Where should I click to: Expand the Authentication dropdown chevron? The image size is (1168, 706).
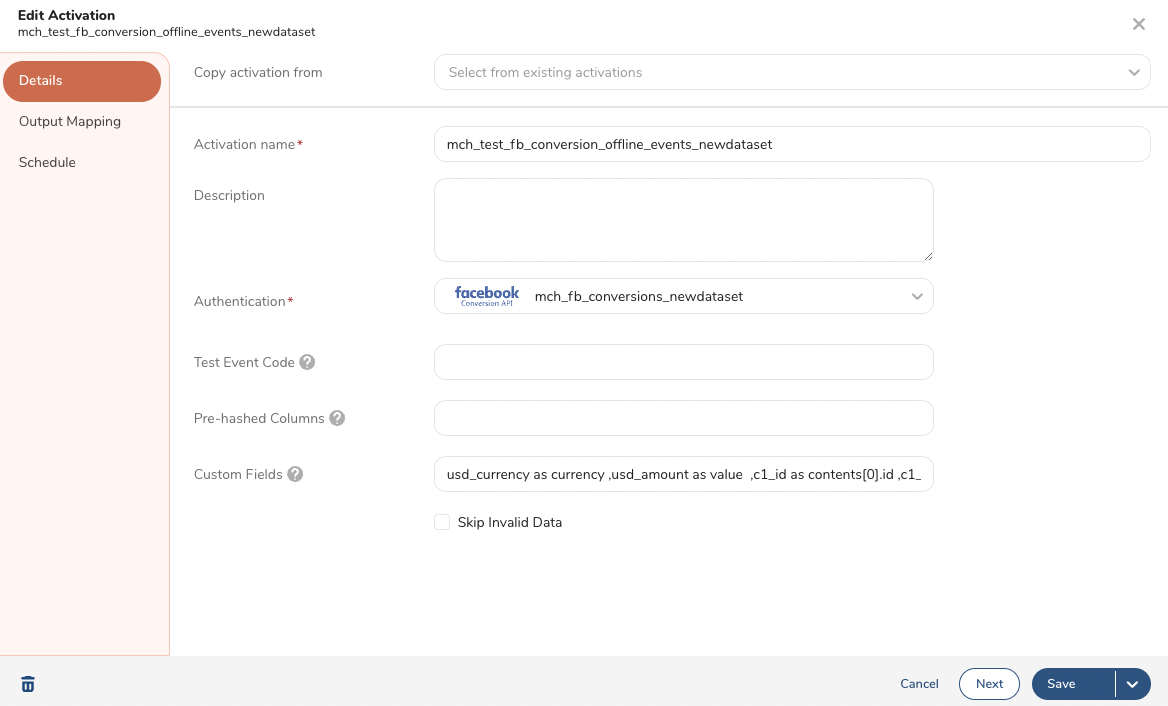pos(917,296)
